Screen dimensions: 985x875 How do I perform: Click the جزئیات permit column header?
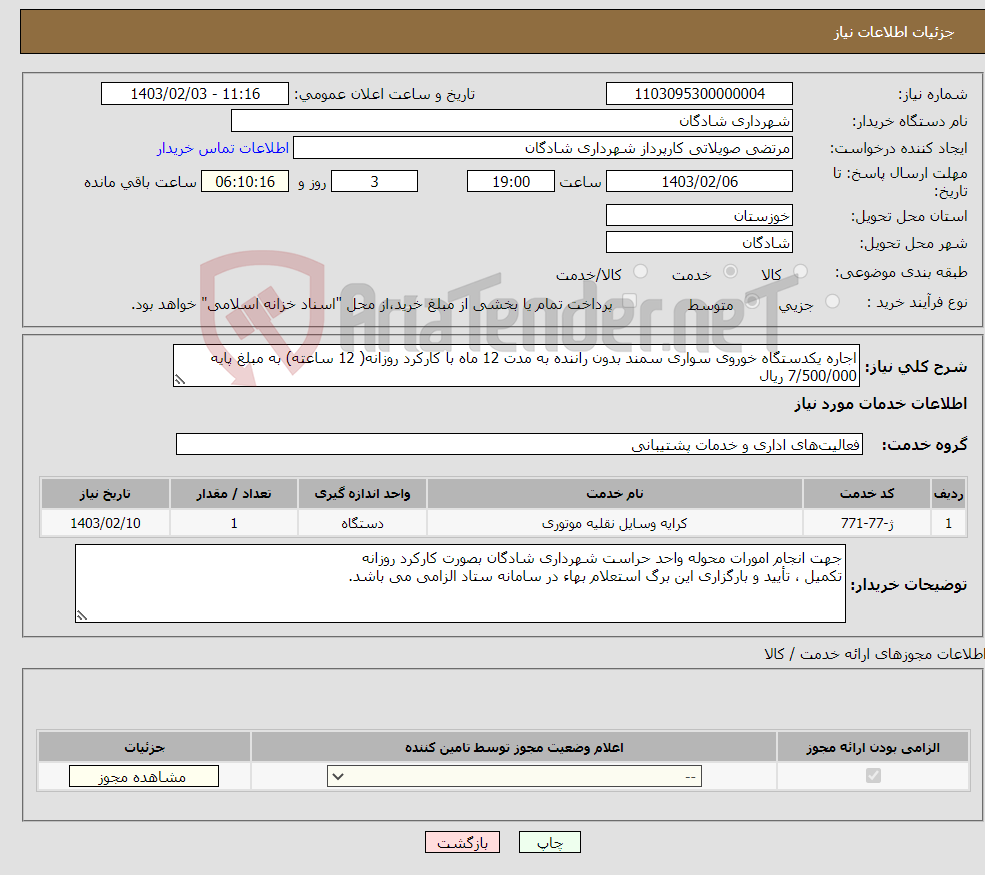tap(144, 747)
